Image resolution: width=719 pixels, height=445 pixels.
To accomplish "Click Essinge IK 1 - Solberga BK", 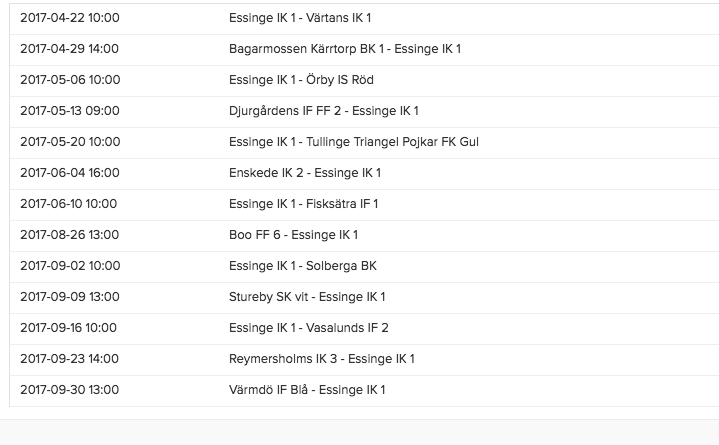I will tap(302, 266).
